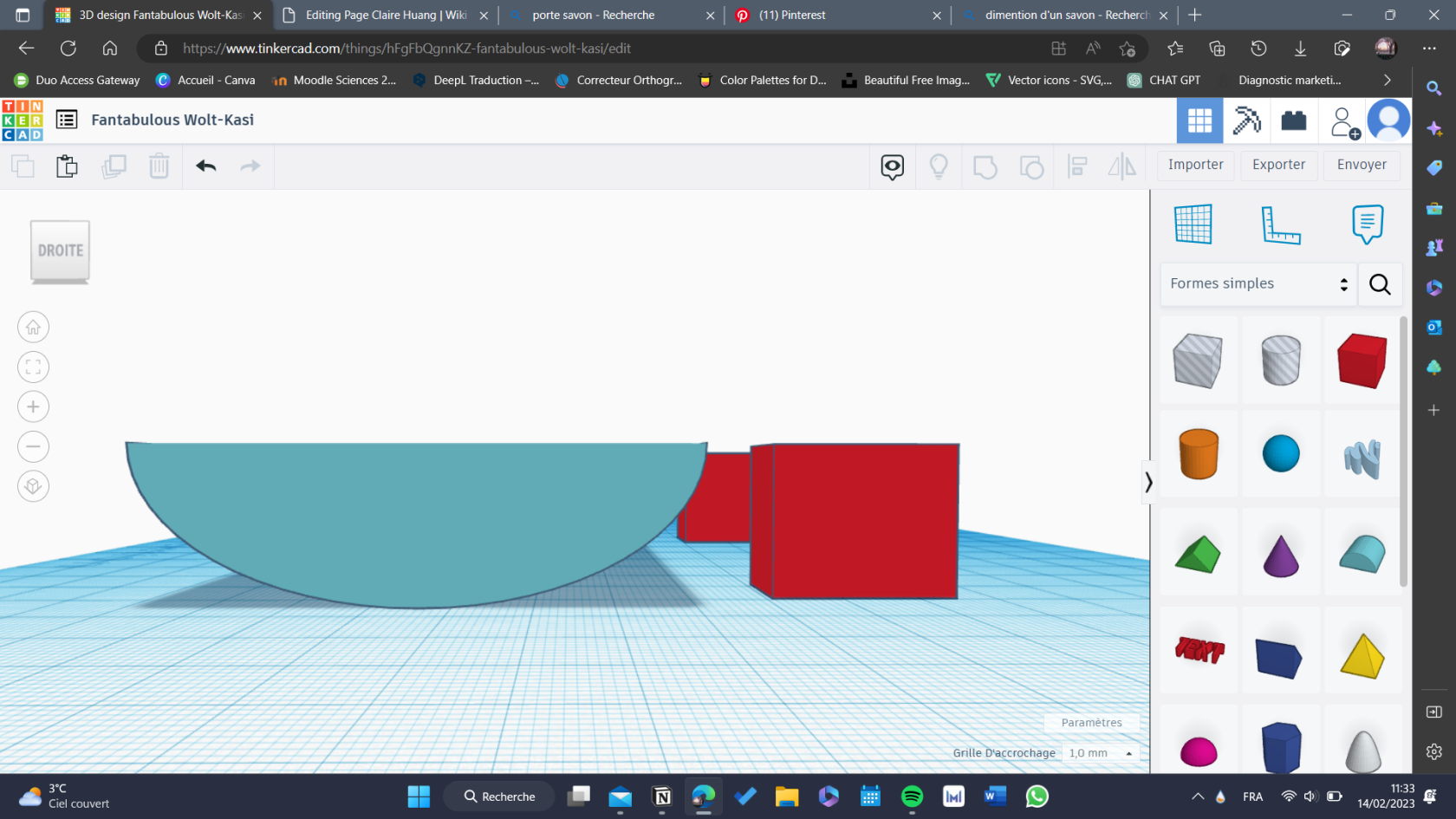The width and height of the screenshot is (1456, 819).
Task: Redo the last undone action
Action: click(250, 166)
